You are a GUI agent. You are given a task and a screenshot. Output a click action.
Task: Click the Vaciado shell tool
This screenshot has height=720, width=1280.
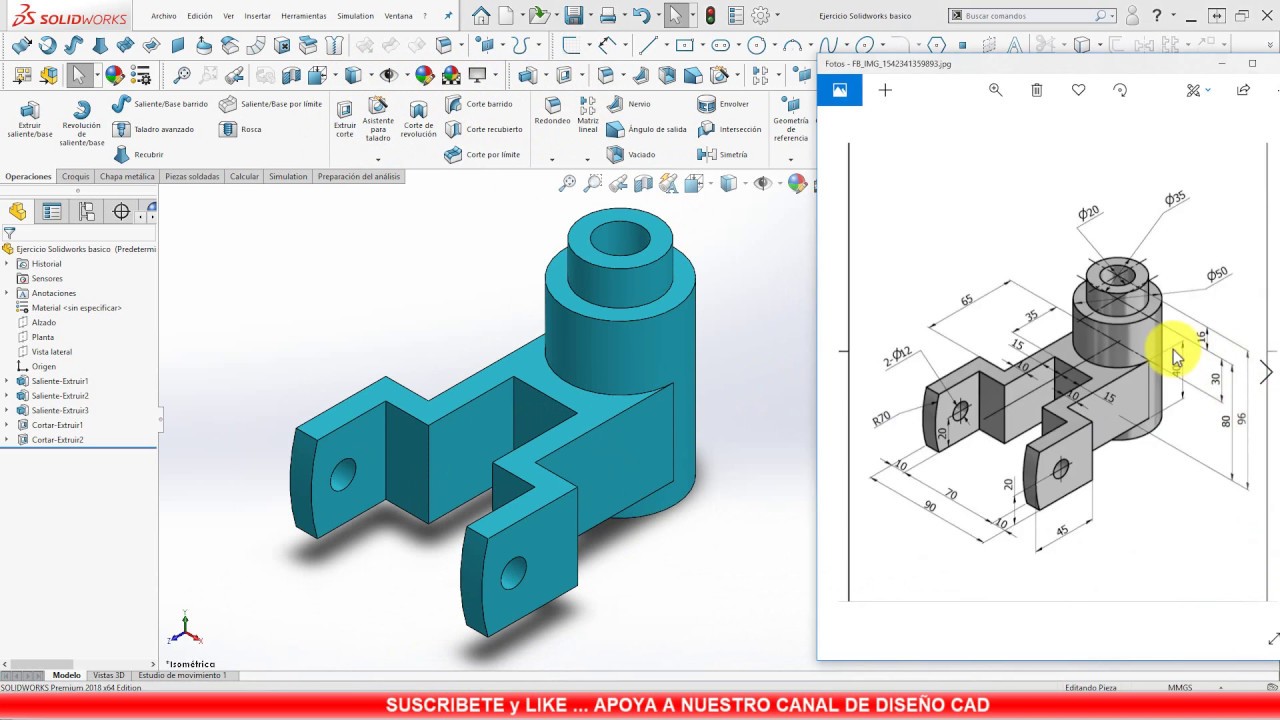click(631, 155)
